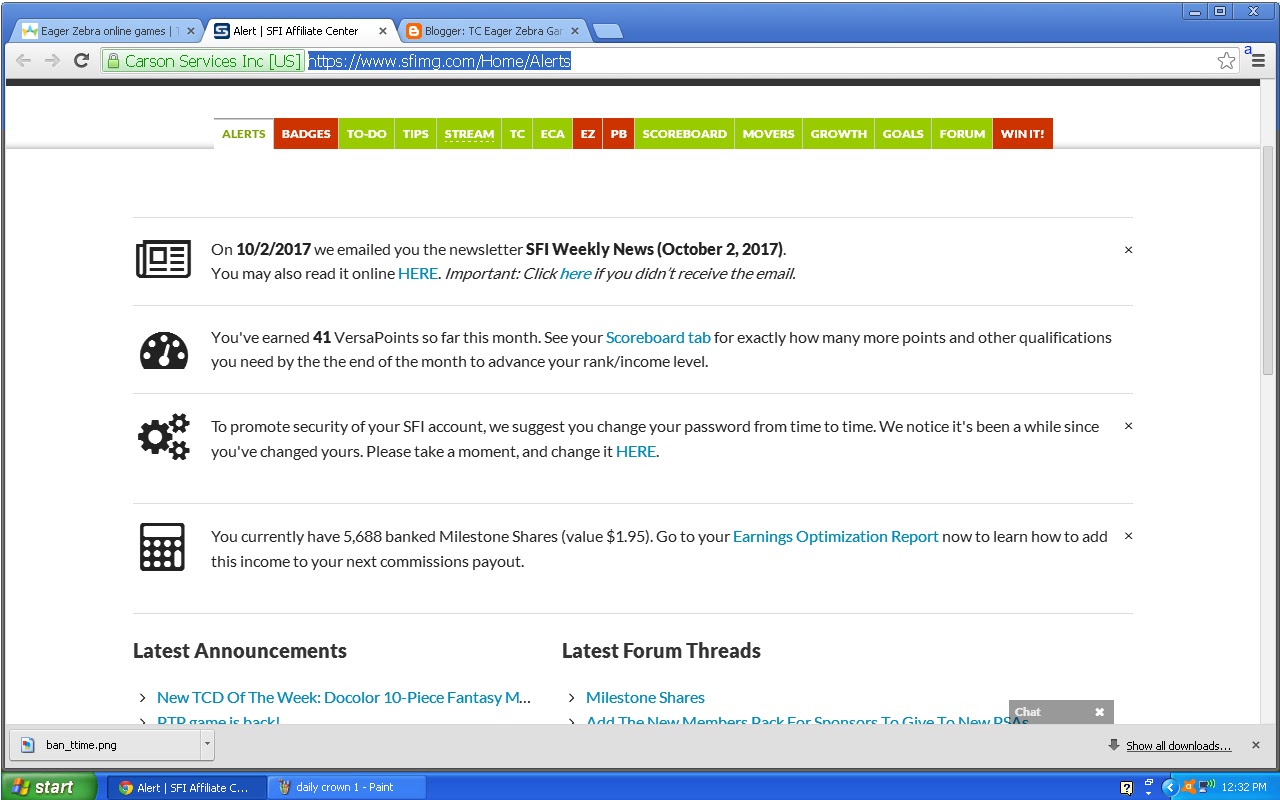
Task: Open the MOVERS tab
Action: 769,134
